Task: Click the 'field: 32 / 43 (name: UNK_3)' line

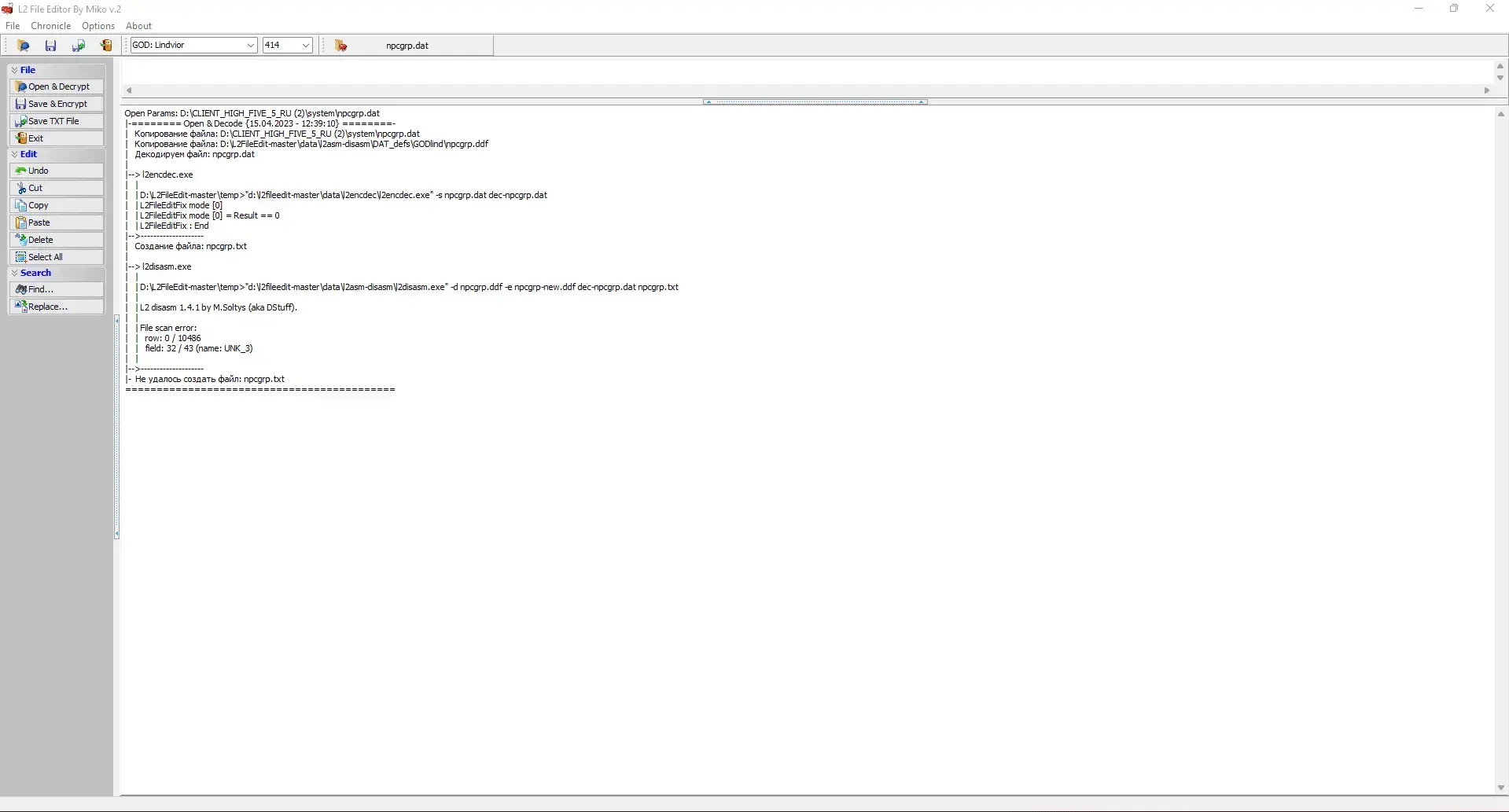Action: [199, 348]
